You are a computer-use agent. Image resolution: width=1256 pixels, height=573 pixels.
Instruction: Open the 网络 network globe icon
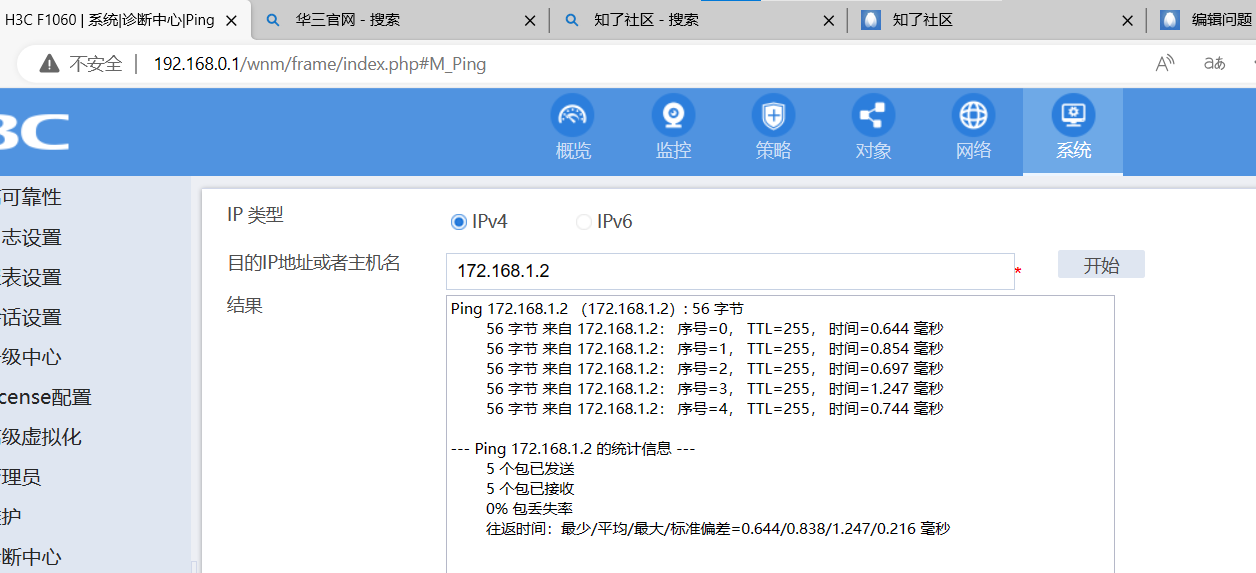973,116
